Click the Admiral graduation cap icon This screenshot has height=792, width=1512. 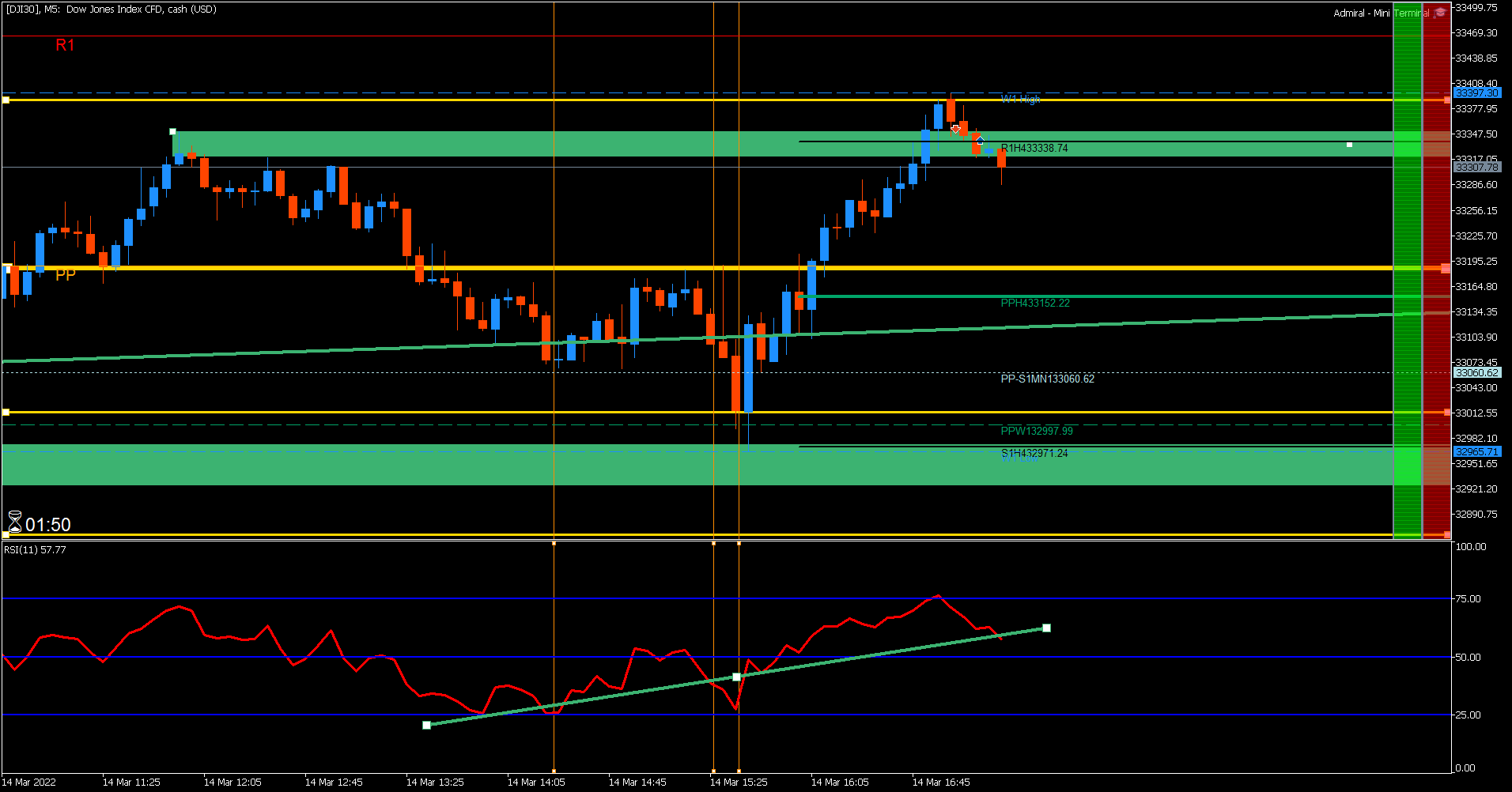click(x=1440, y=13)
